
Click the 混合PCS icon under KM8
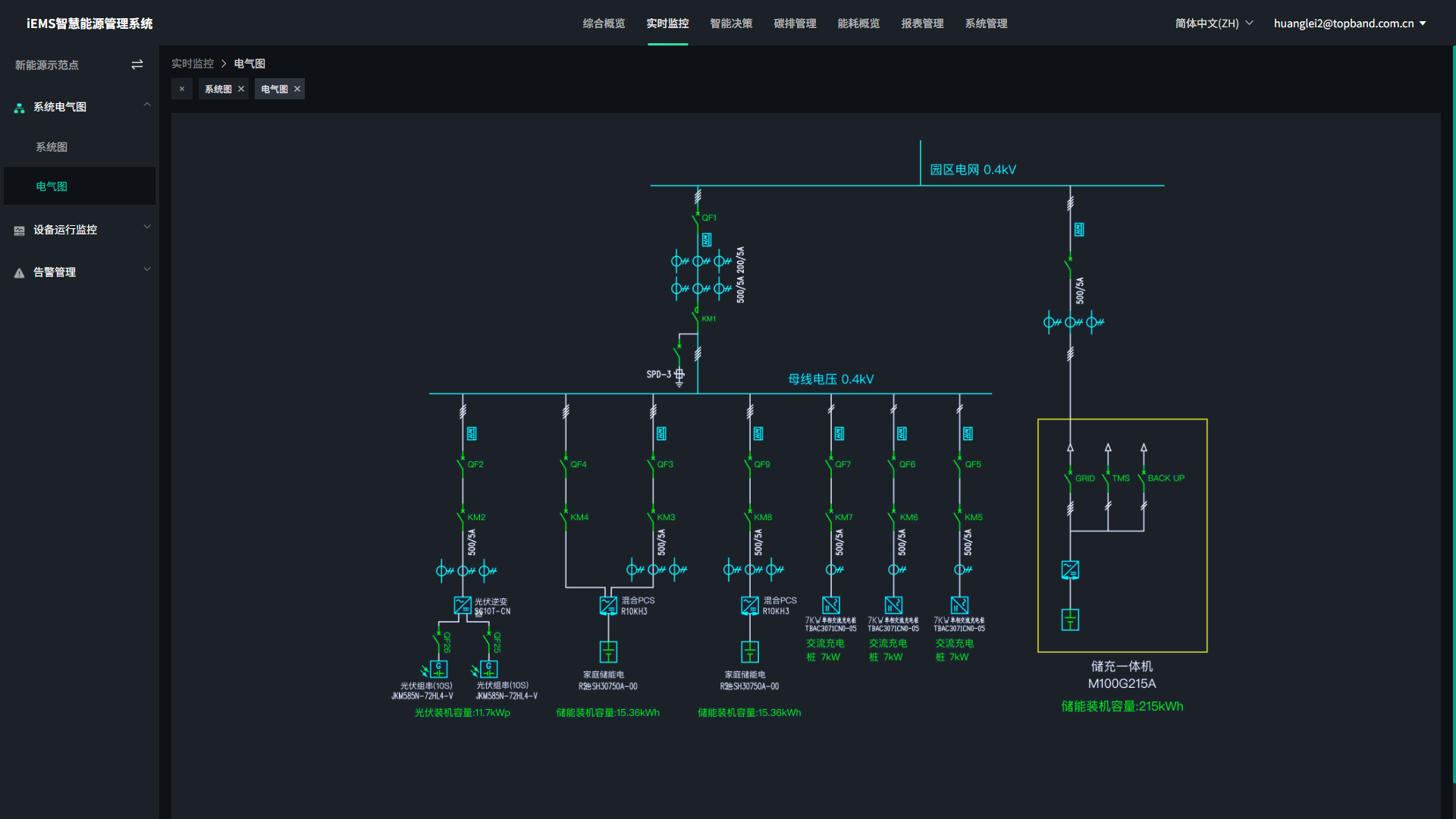point(750,605)
